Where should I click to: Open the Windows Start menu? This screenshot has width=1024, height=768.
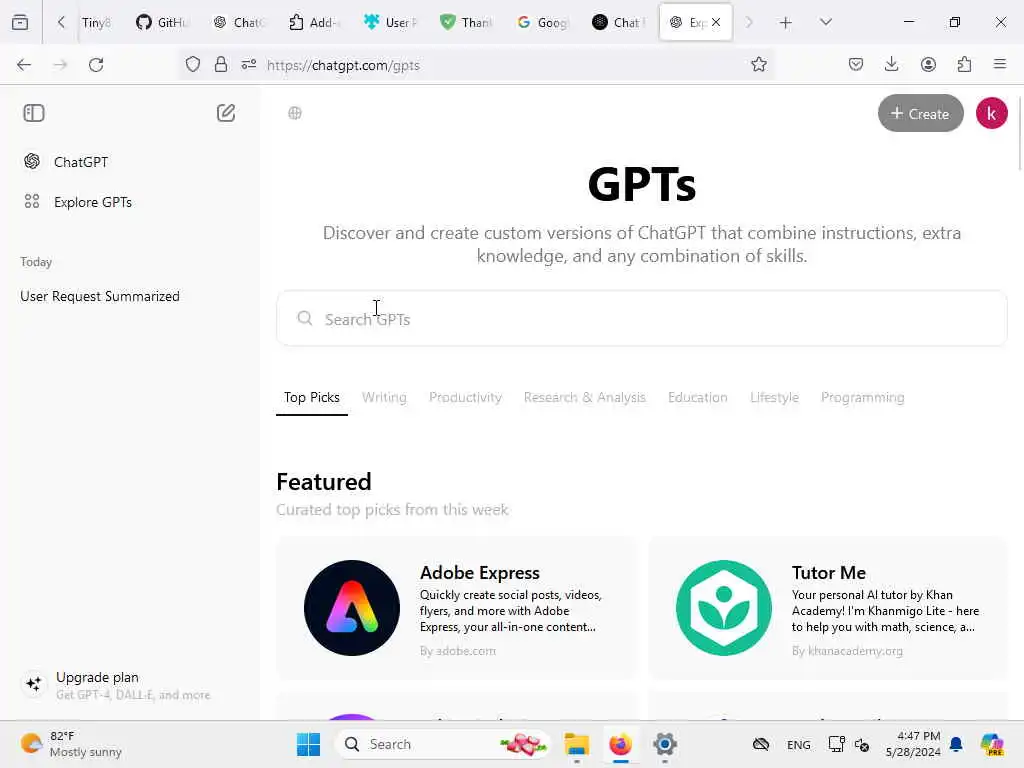pyautogui.click(x=308, y=744)
